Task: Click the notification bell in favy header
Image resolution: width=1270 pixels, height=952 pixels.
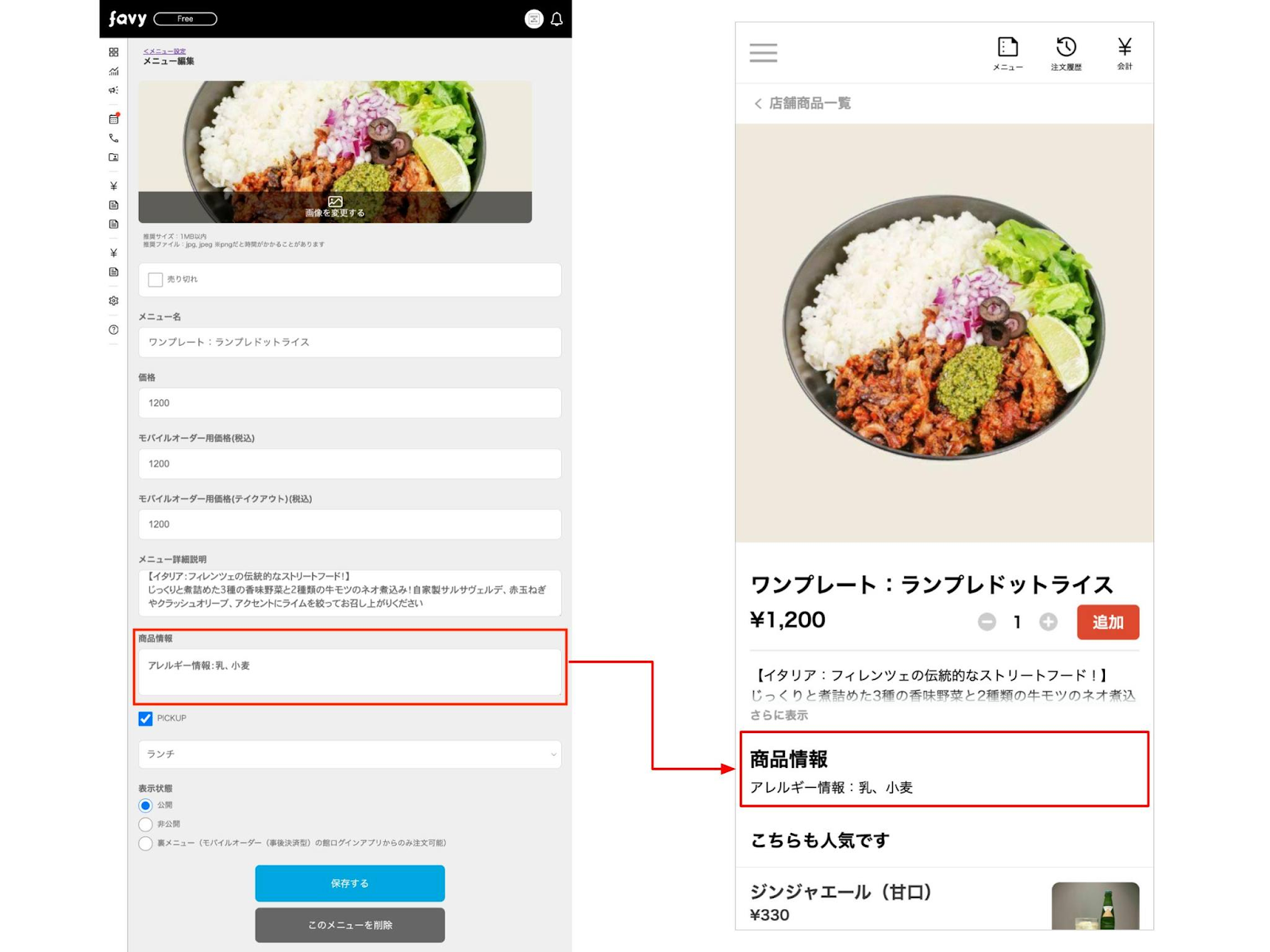Action: pyautogui.click(x=556, y=19)
